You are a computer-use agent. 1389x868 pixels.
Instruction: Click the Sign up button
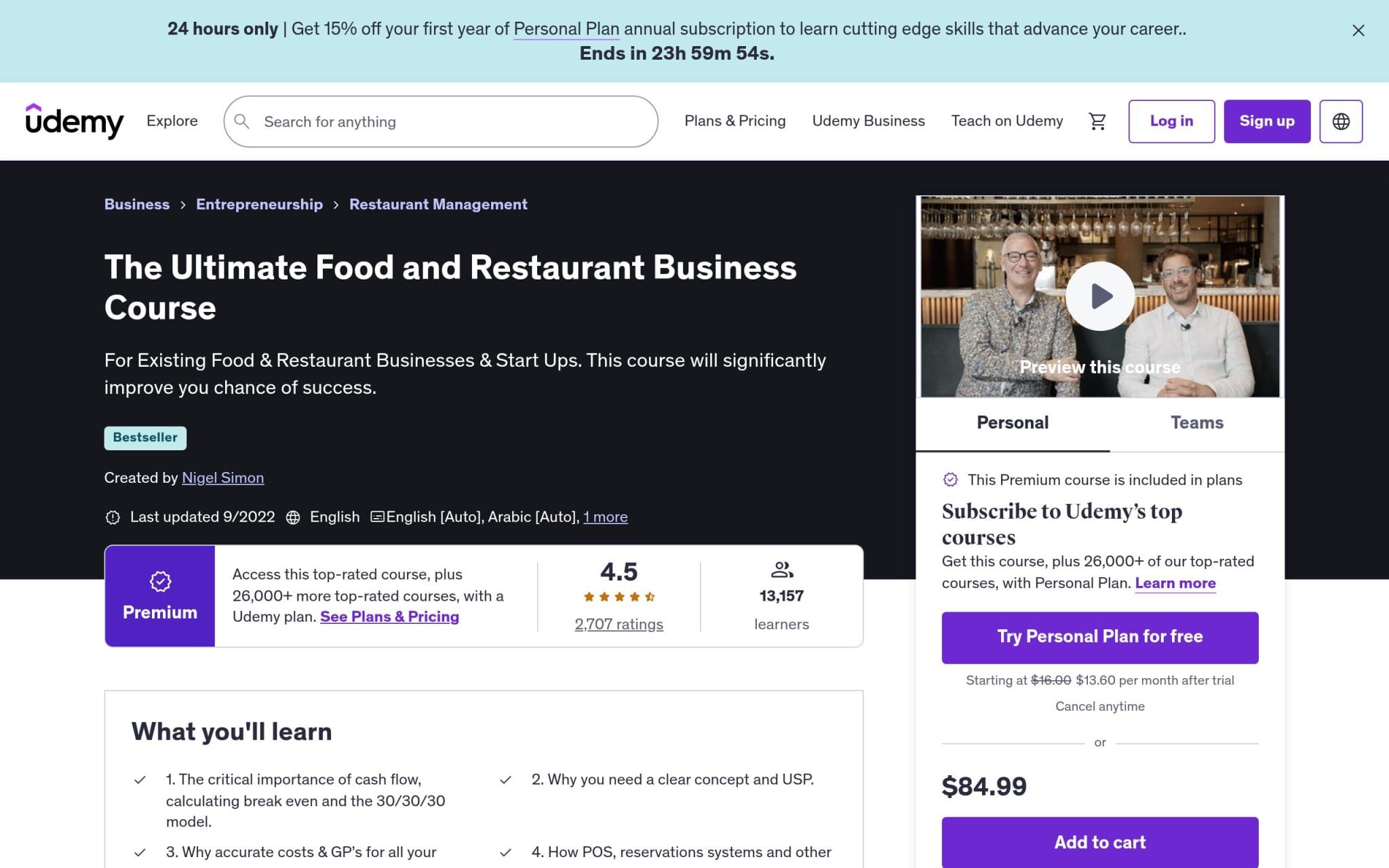point(1267,121)
